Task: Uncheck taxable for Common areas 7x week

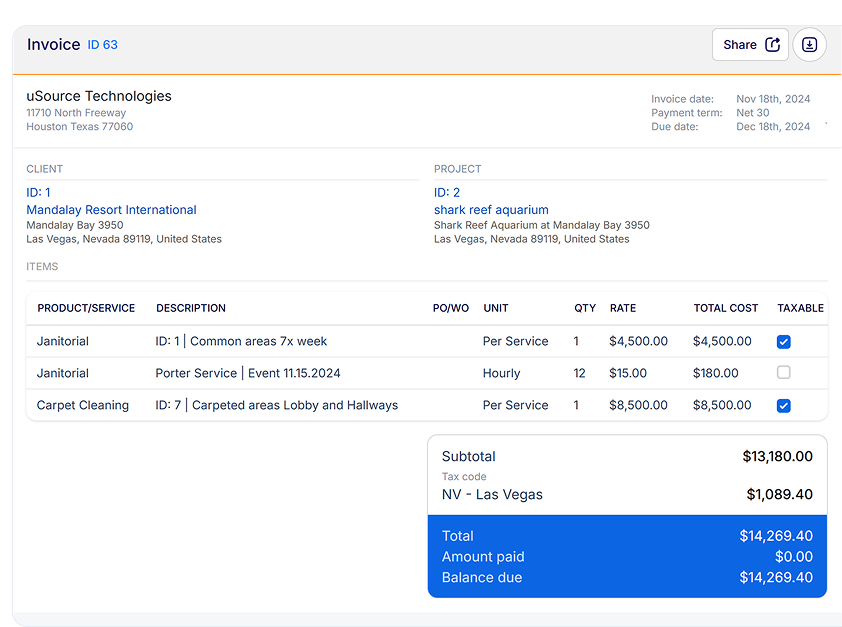Action: click(x=783, y=341)
